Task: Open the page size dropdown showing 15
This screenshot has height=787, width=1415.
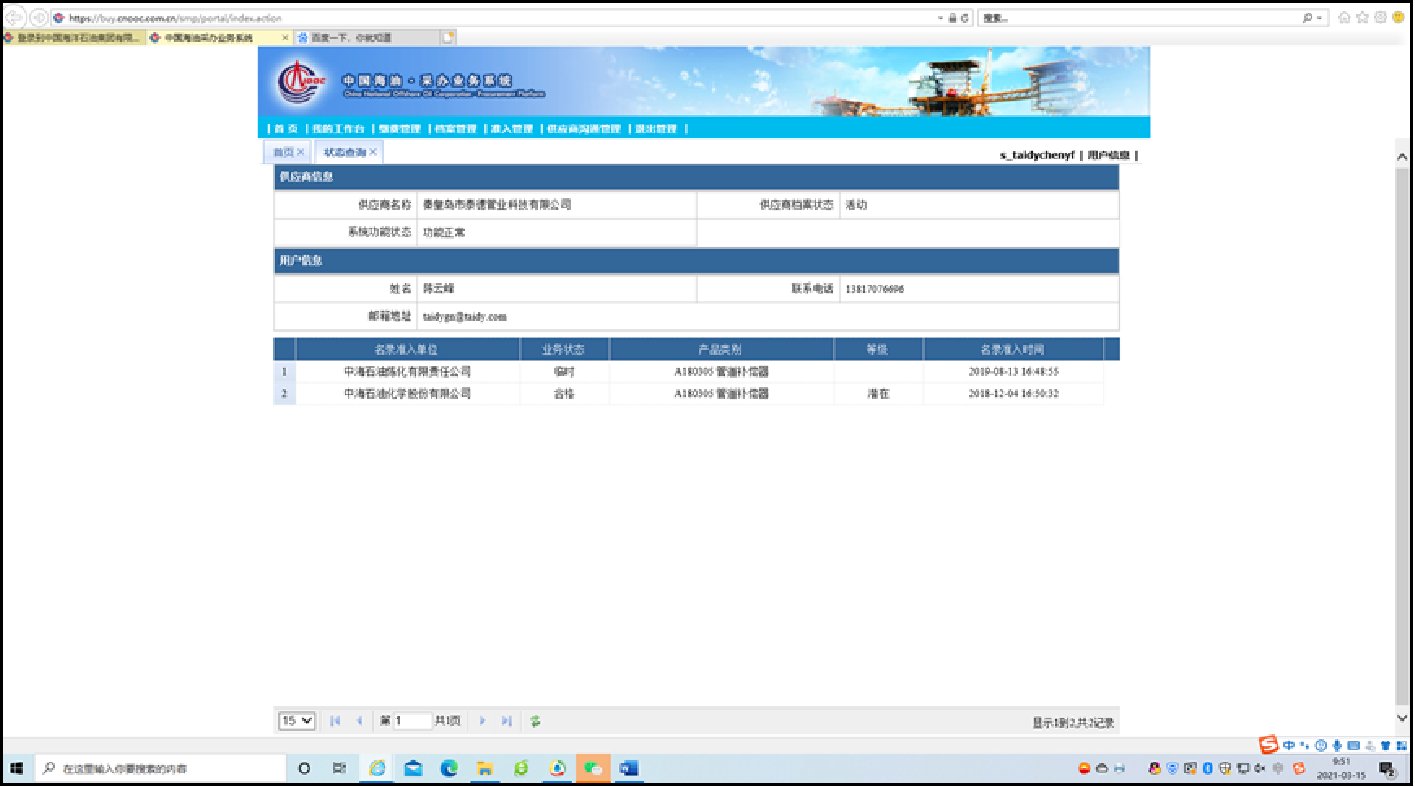Action: [x=297, y=721]
